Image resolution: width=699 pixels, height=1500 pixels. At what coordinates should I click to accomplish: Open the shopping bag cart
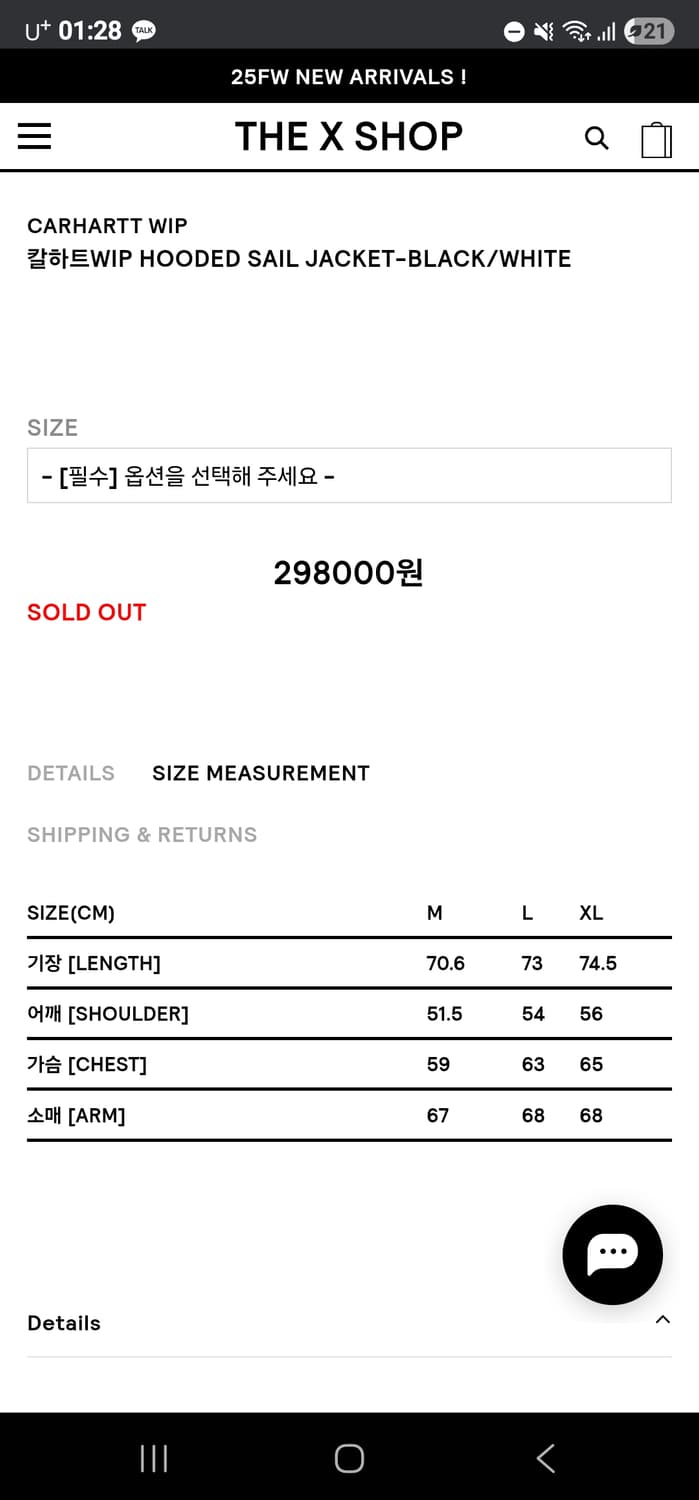coord(656,139)
